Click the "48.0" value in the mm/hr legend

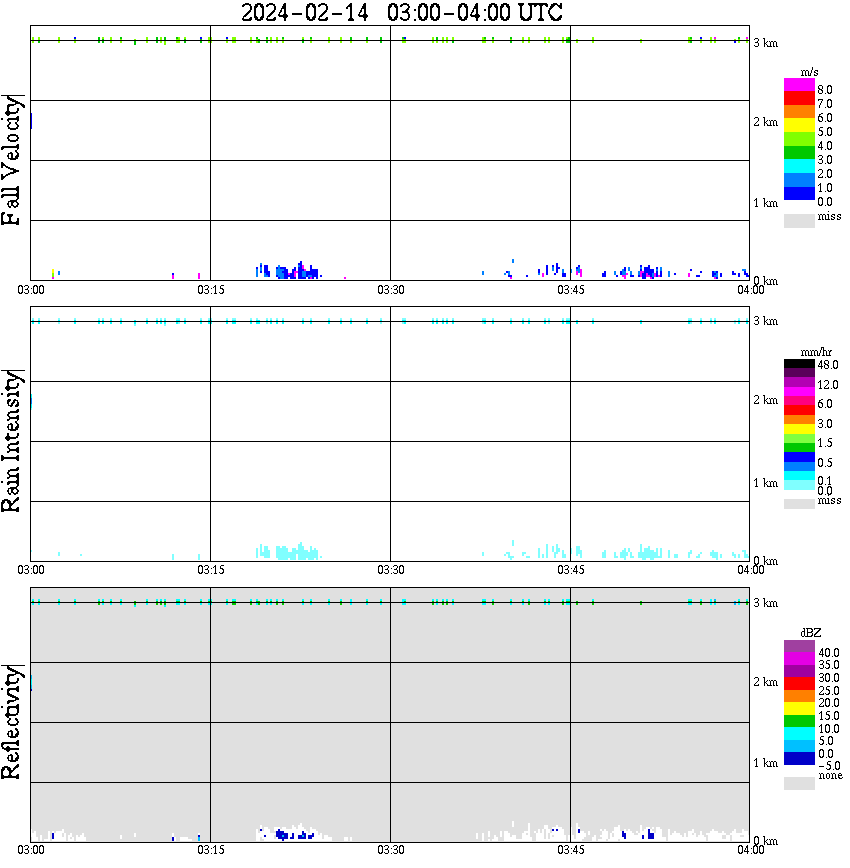point(828,365)
